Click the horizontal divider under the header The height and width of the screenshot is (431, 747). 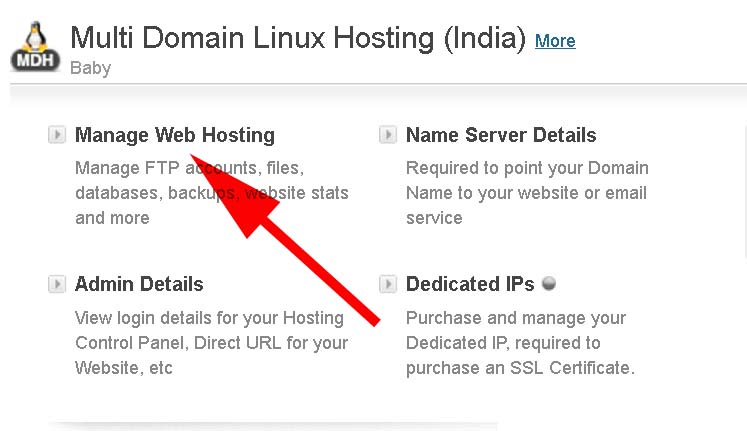tap(380, 84)
